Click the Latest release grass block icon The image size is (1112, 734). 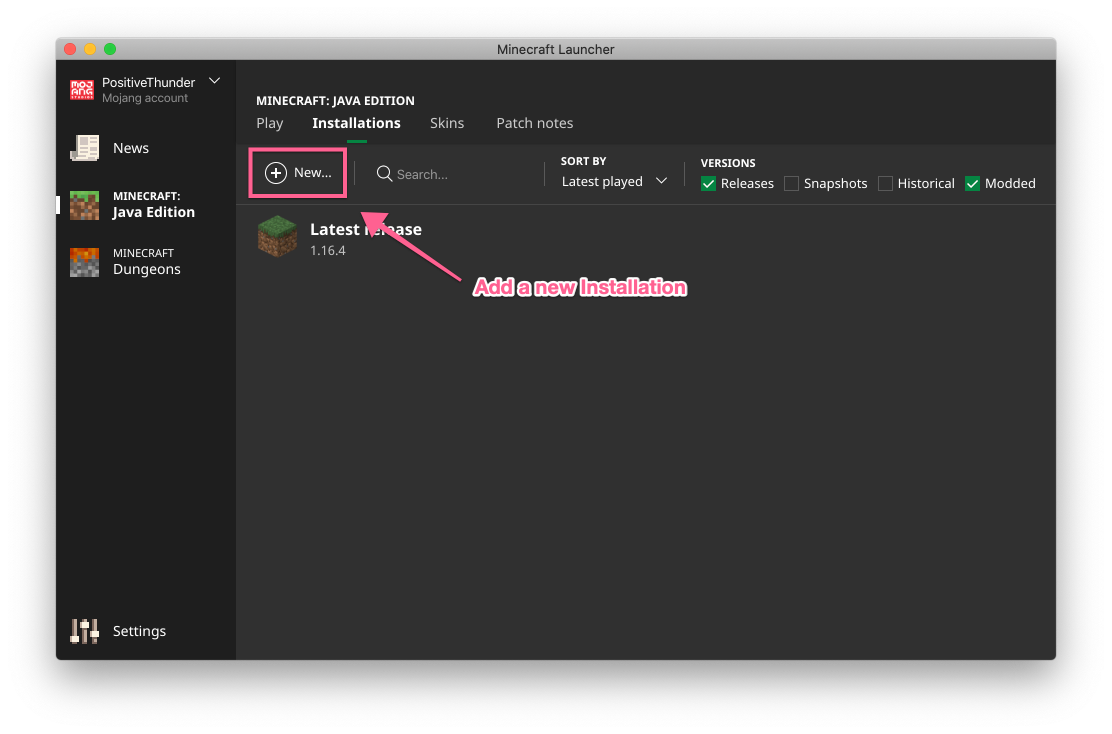277,236
